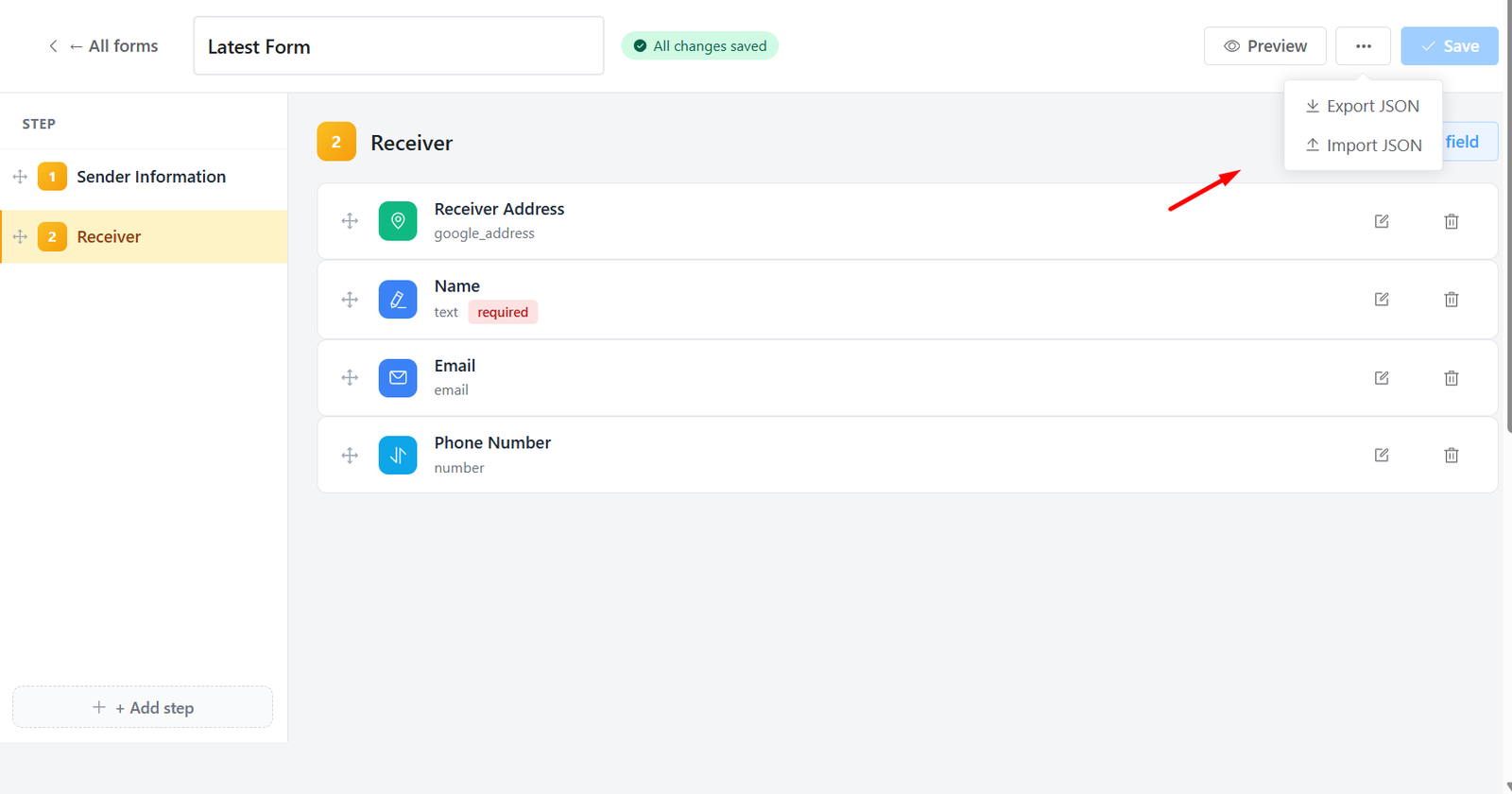Delete the Email field
This screenshot has height=794, width=1512.
coord(1452,378)
